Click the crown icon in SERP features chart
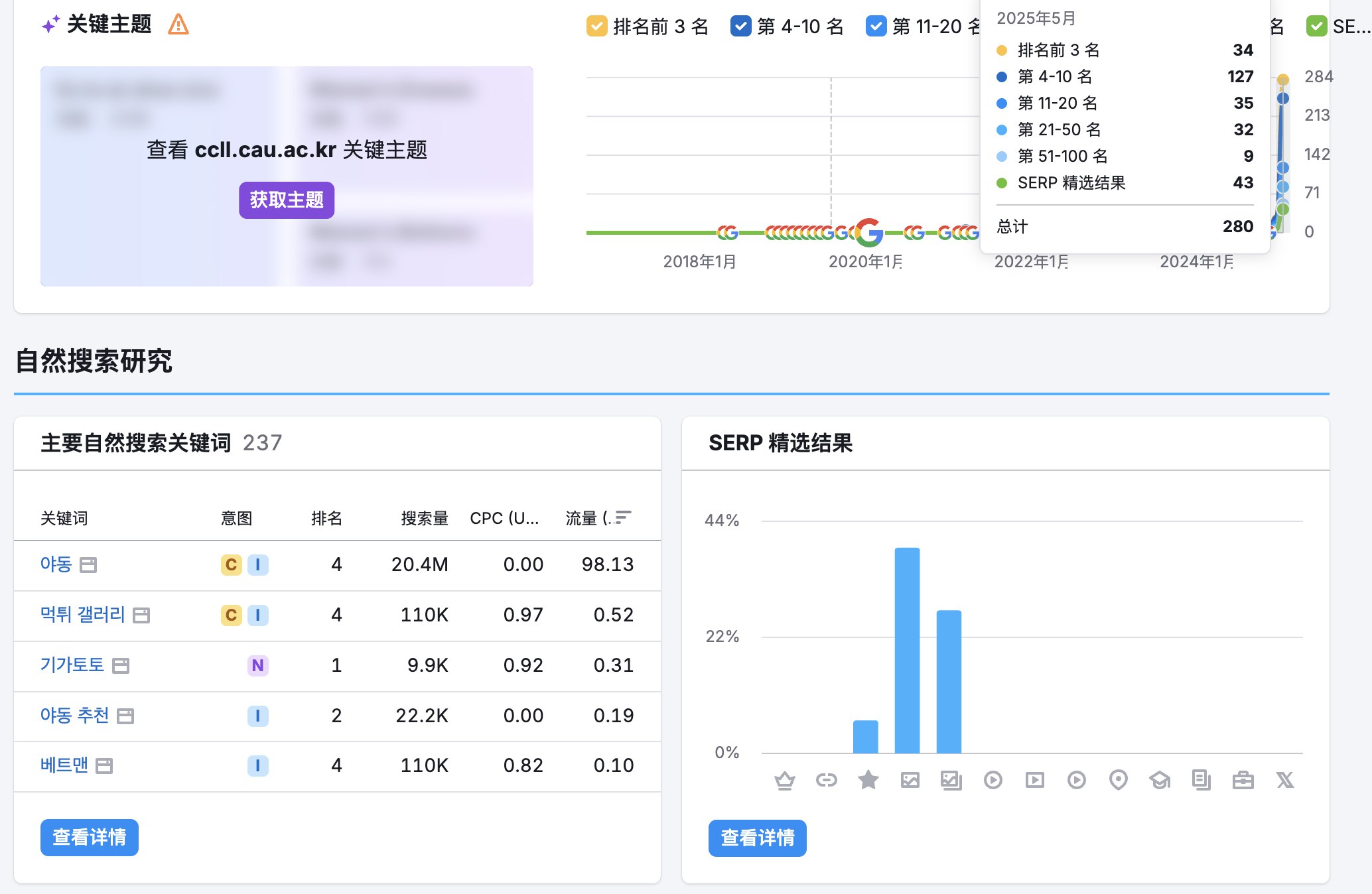The image size is (1372, 894). pyautogui.click(x=785, y=780)
